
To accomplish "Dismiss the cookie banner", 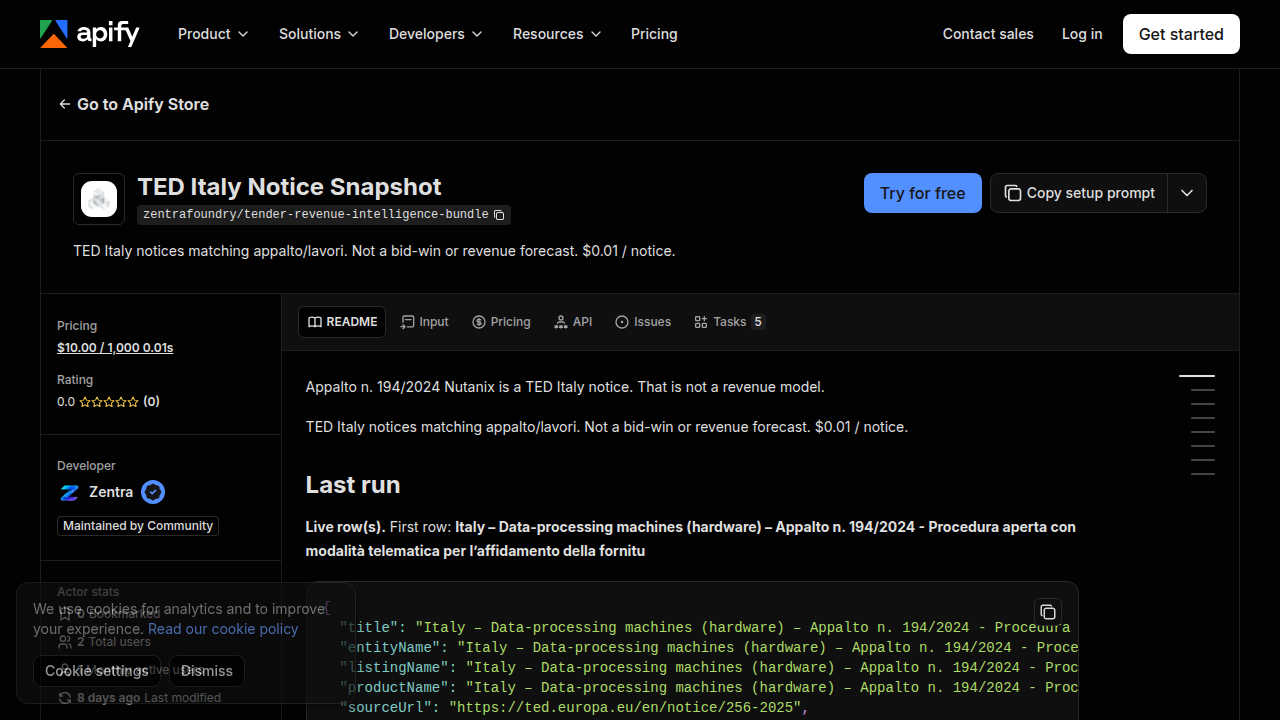I will pyautogui.click(x=207, y=671).
